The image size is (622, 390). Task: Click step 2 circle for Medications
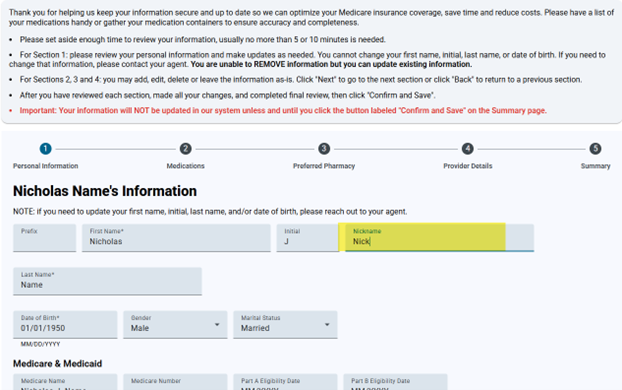(x=185, y=149)
